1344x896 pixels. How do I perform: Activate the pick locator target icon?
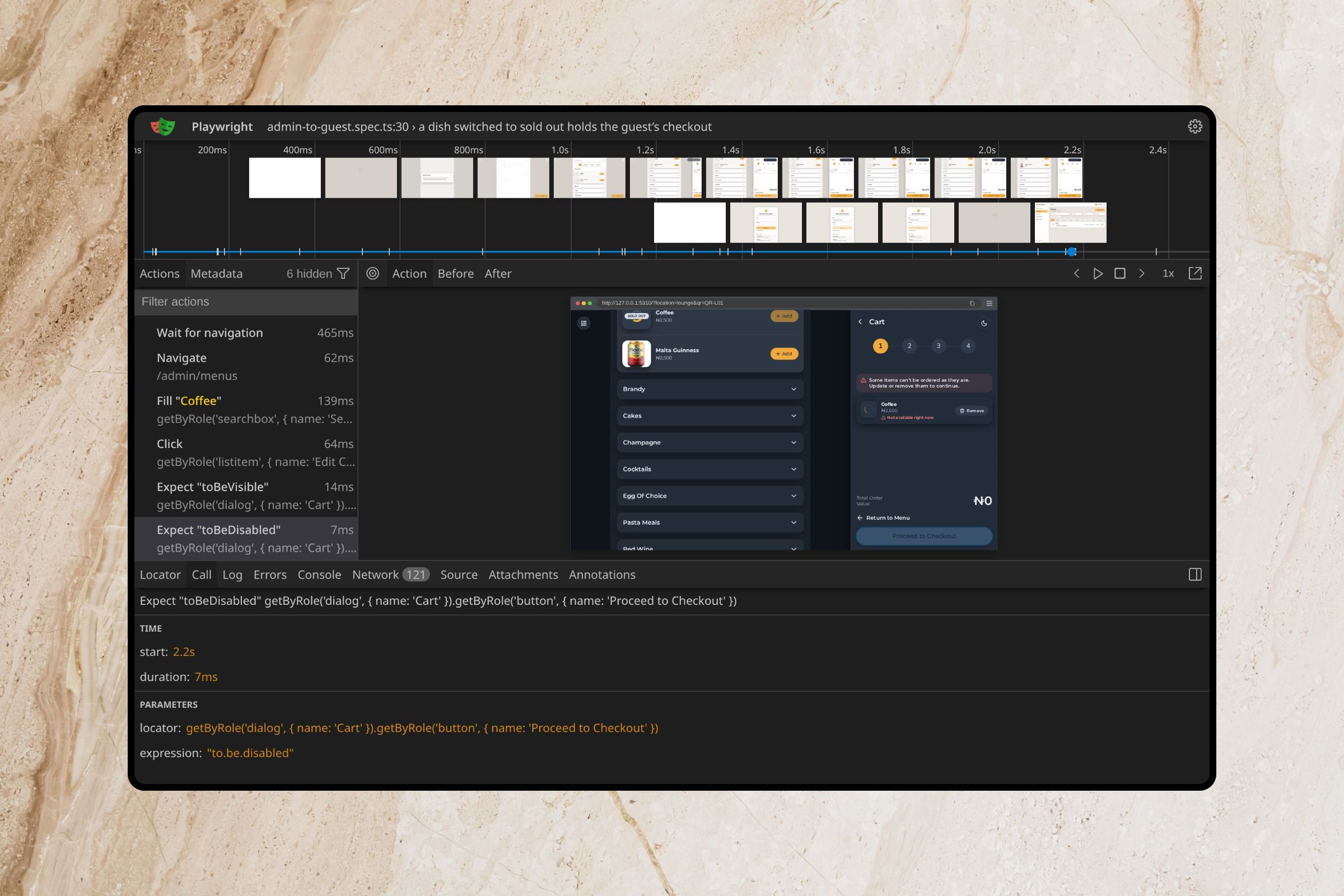pyautogui.click(x=372, y=274)
